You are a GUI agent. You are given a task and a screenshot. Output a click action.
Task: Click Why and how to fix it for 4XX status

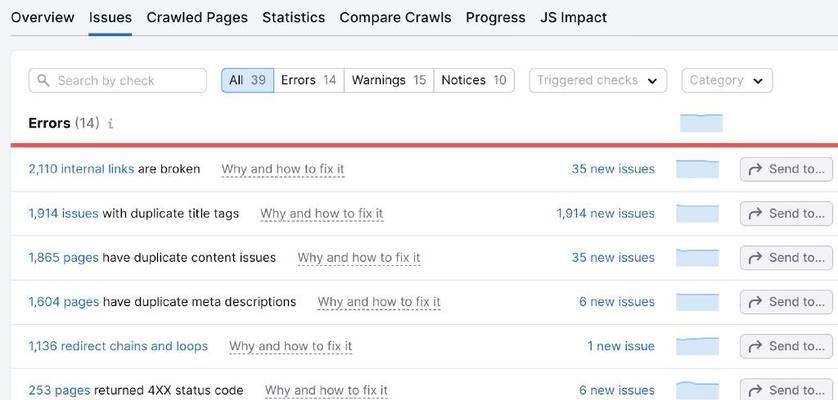point(326,390)
